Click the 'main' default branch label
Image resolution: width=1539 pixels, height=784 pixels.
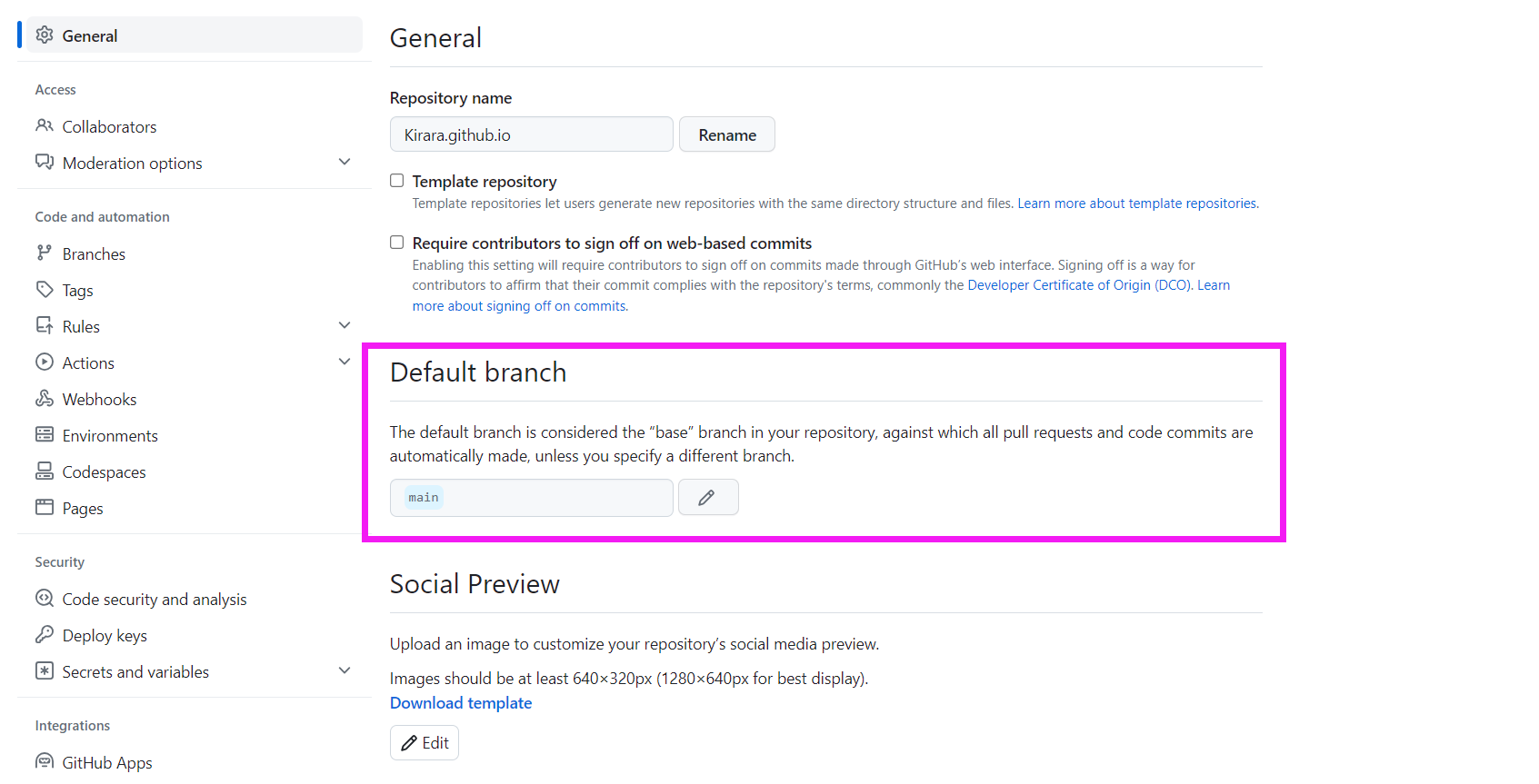pos(424,497)
